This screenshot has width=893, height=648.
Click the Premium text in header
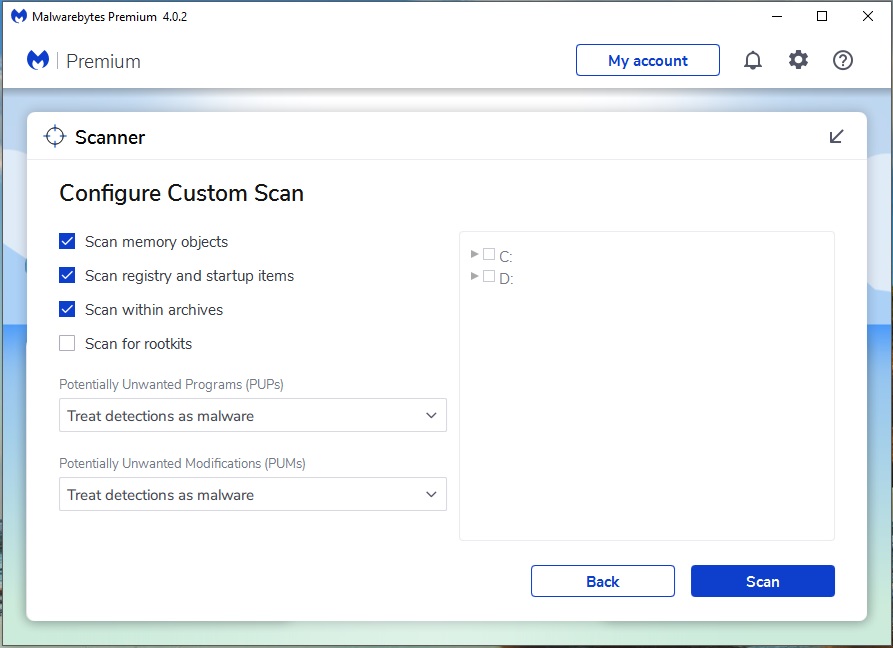[x=103, y=61]
